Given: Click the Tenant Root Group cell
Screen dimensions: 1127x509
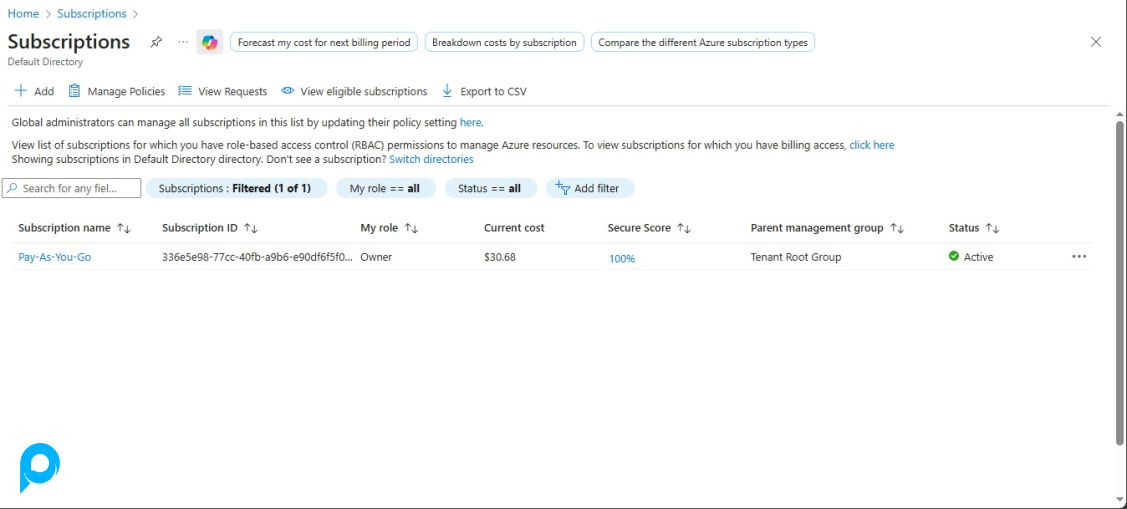Looking at the screenshot, I should (x=796, y=257).
